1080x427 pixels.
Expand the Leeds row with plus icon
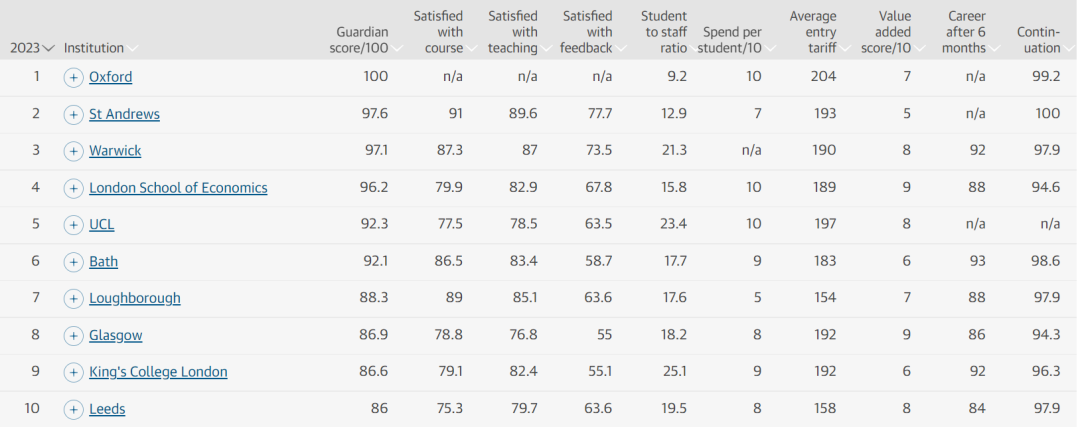coord(73,409)
